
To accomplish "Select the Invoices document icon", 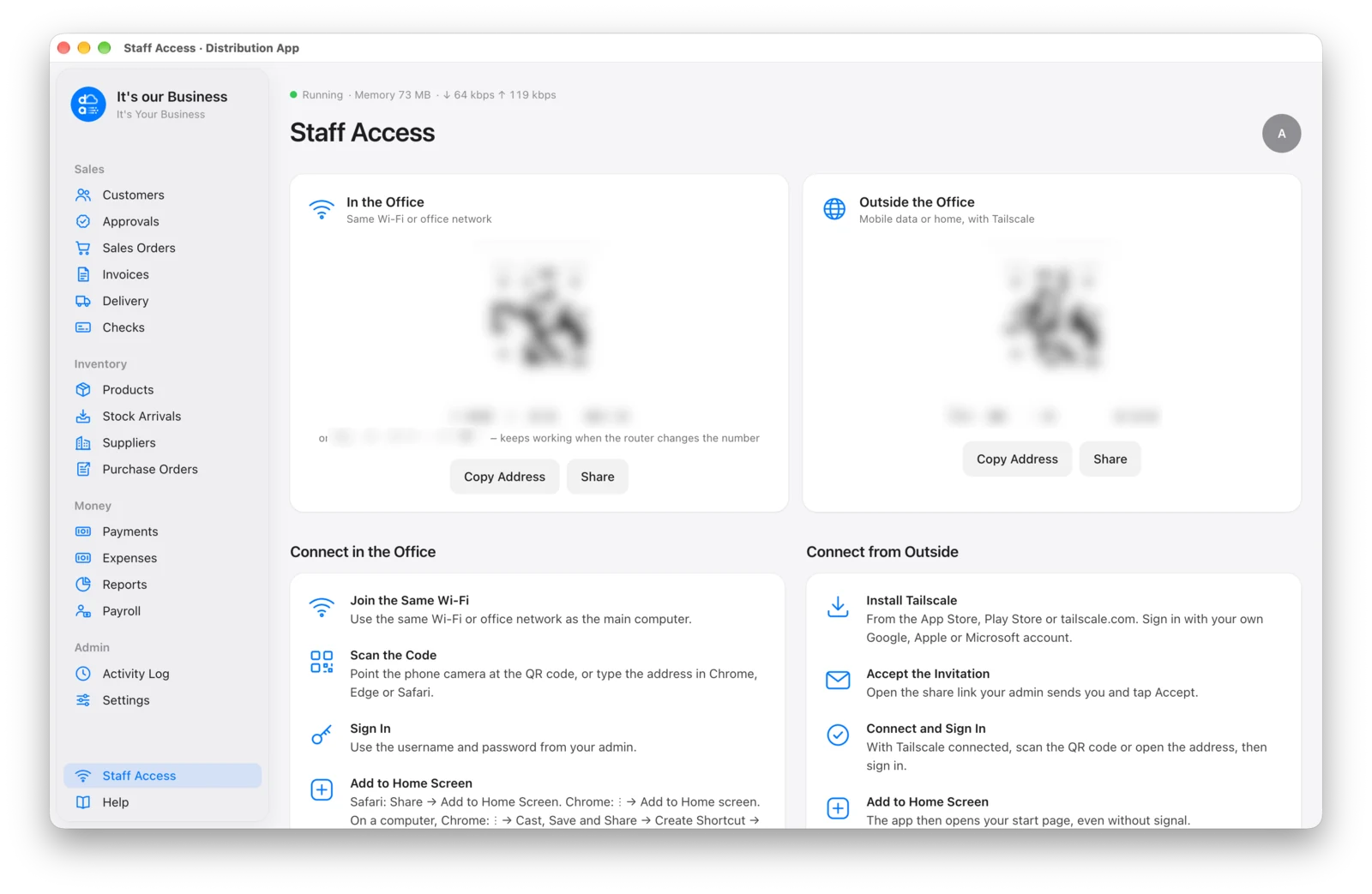I will (83, 274).
